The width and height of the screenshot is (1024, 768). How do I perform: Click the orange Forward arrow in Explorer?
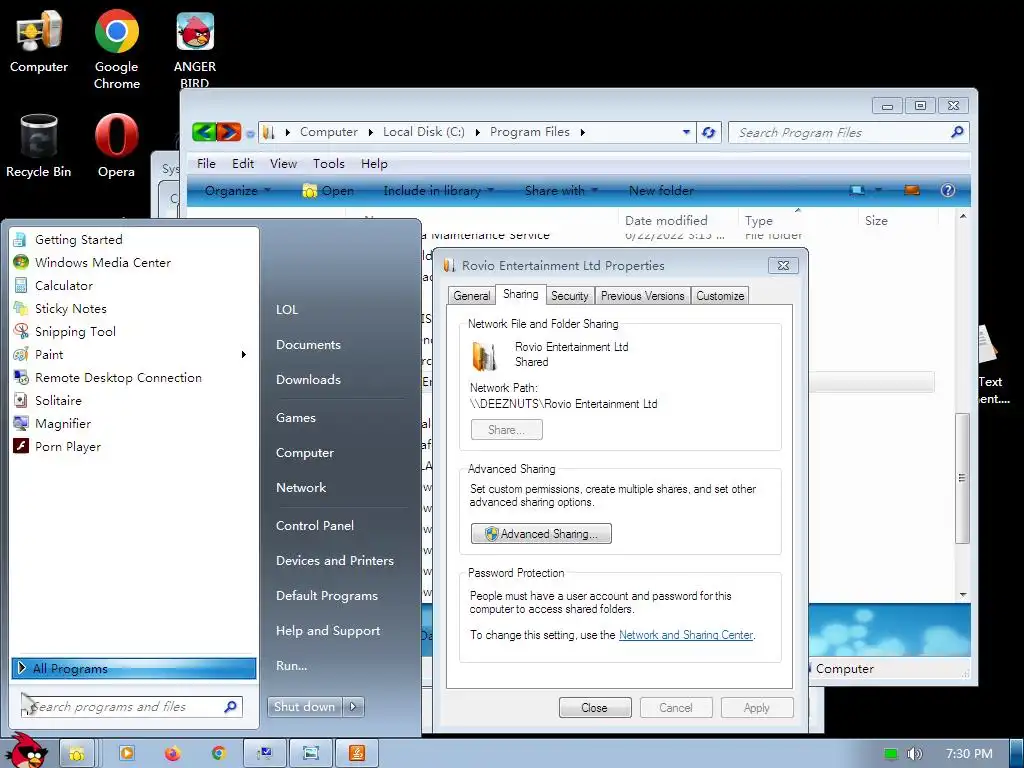(x=229, y=132)
